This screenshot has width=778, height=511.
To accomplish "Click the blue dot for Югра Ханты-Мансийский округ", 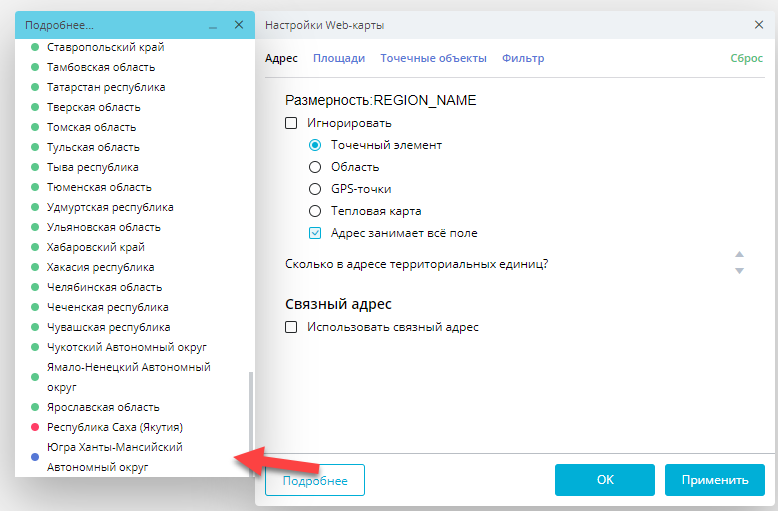I will [35, 457].
